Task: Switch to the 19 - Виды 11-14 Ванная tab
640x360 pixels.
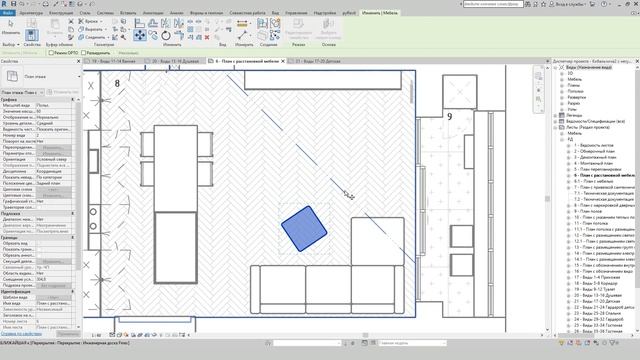Action: coord(113,61)
